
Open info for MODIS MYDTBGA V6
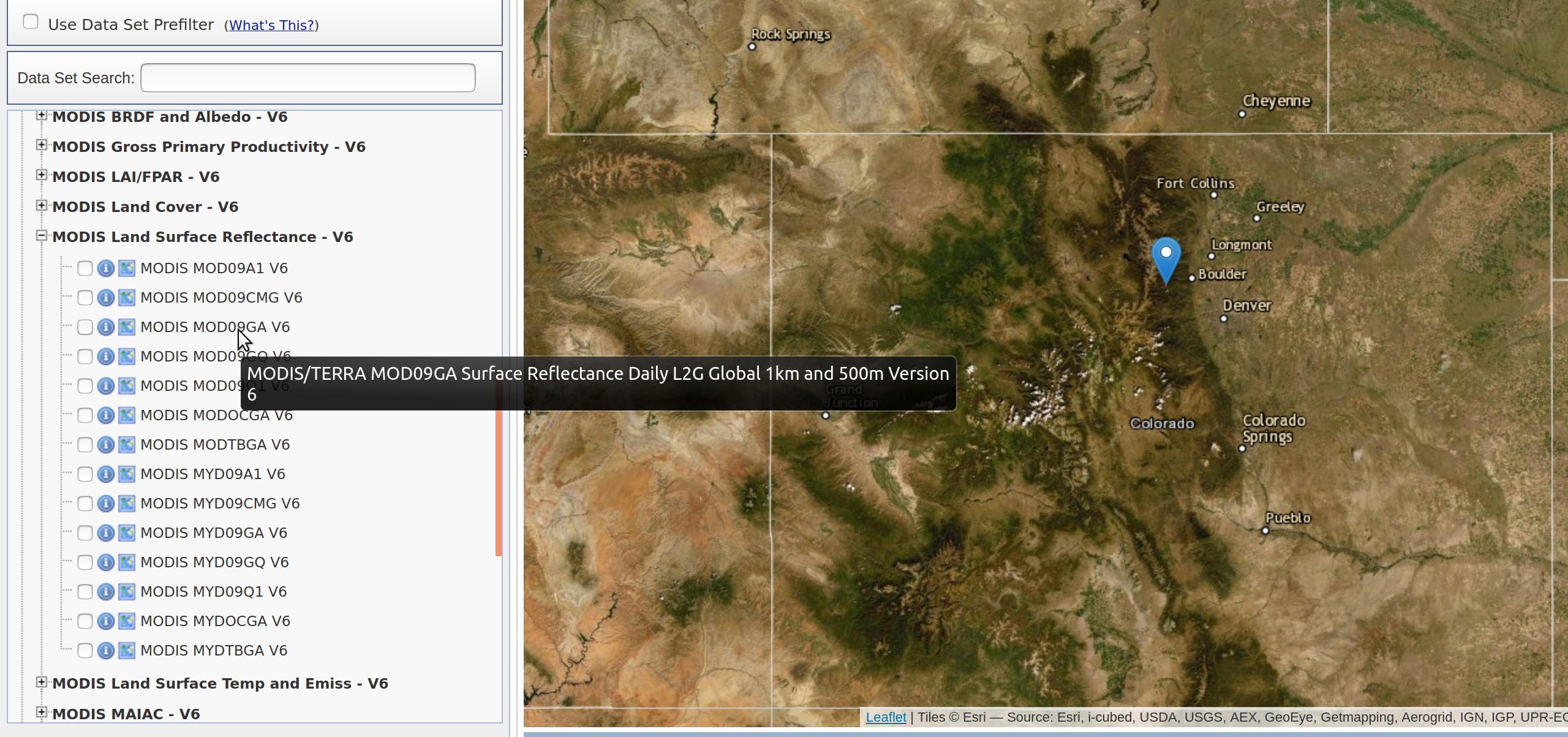105,650
